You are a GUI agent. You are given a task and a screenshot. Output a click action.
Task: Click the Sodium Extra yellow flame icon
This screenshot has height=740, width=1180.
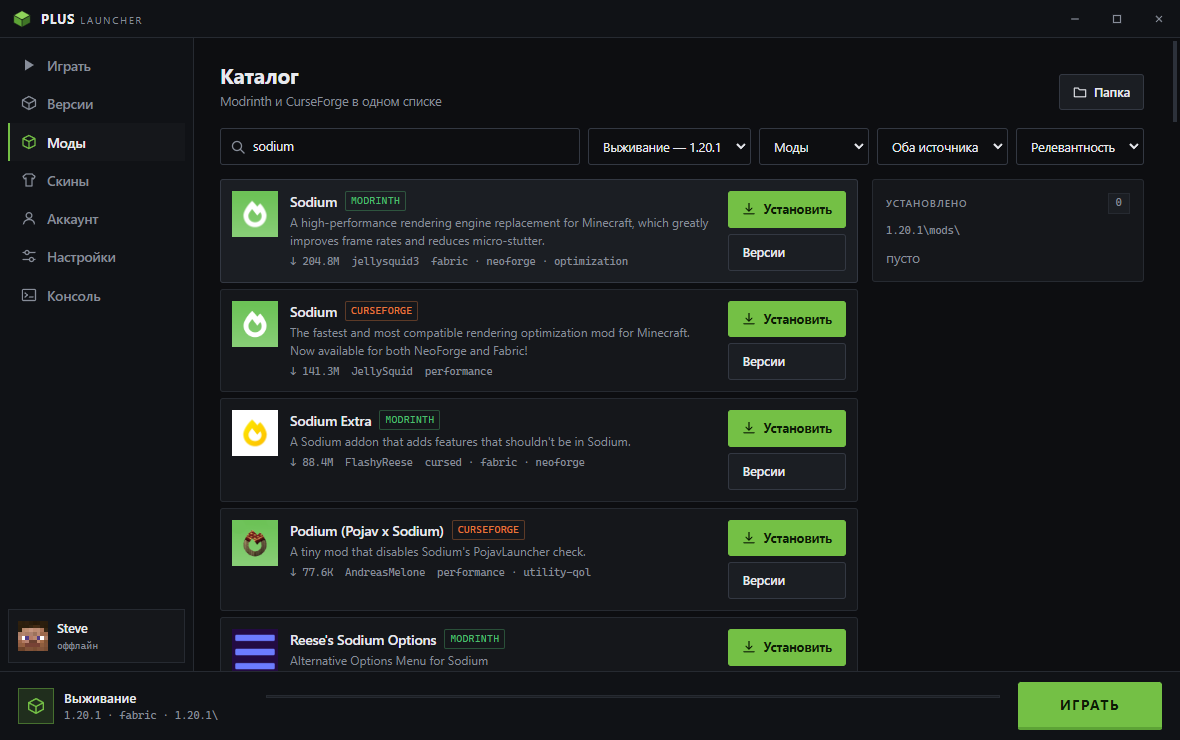[x=254, y=433]
